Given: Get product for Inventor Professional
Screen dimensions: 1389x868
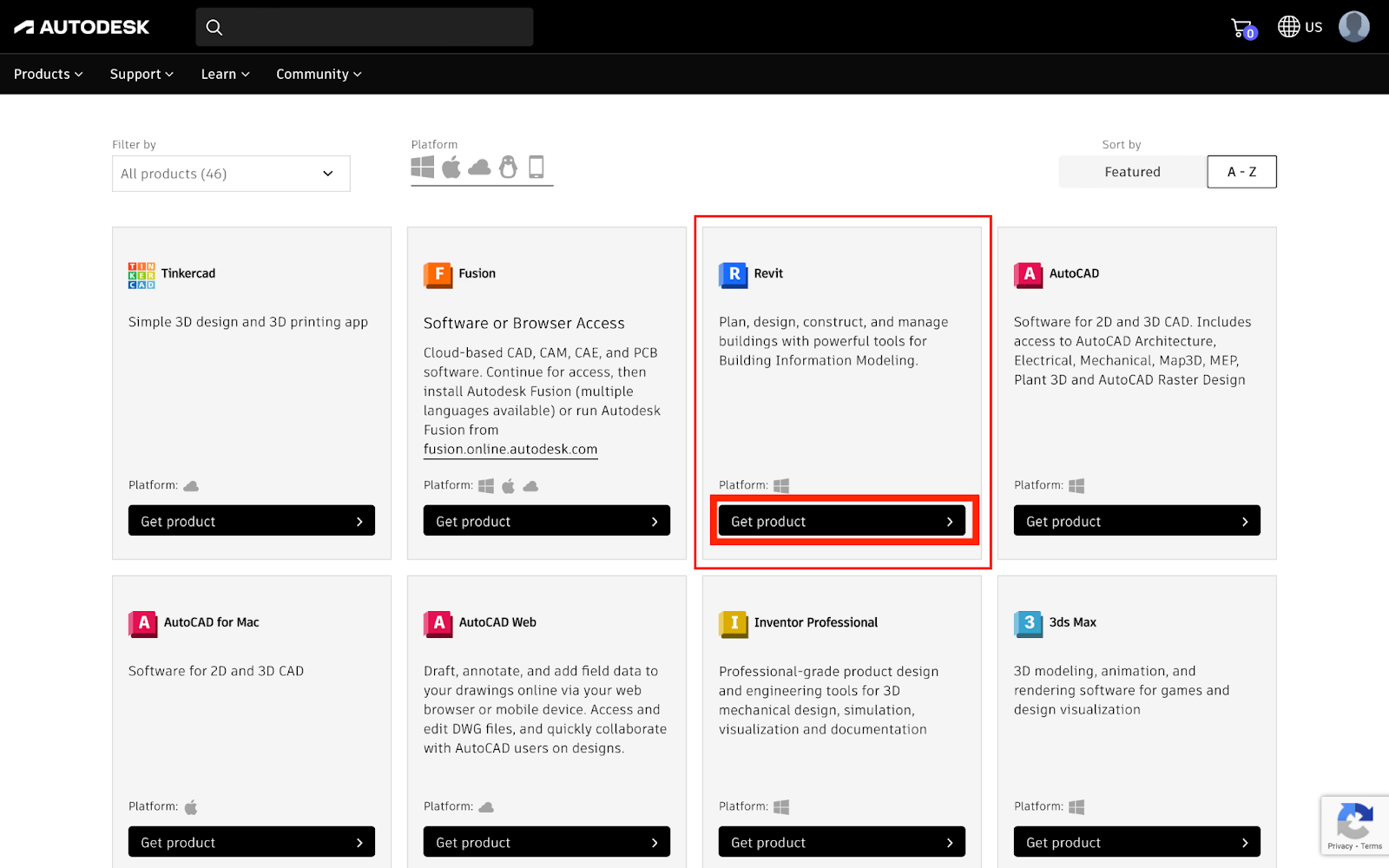Looking at the screenshot, I should tap(842, 842).
